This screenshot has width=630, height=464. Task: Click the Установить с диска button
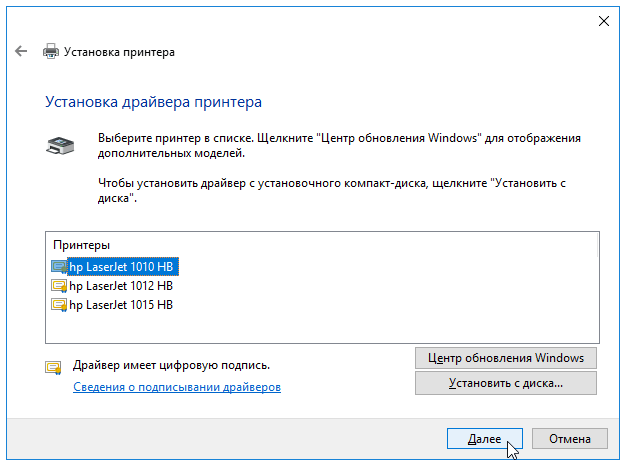[x=506, y=383]
